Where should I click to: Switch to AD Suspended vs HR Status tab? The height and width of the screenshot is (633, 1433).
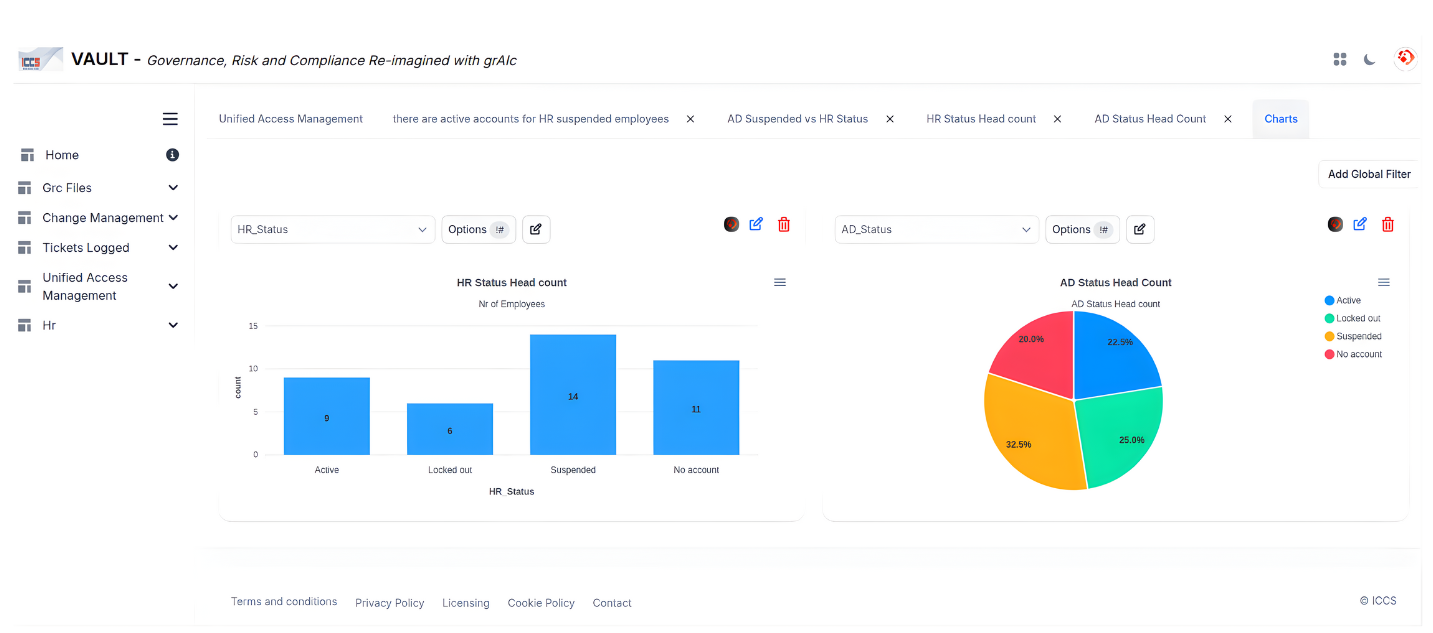pyautogui.click(x=797, y=119)
